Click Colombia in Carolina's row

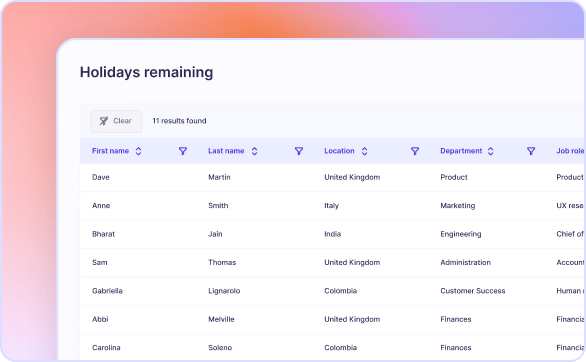click(x=340, y=348)
